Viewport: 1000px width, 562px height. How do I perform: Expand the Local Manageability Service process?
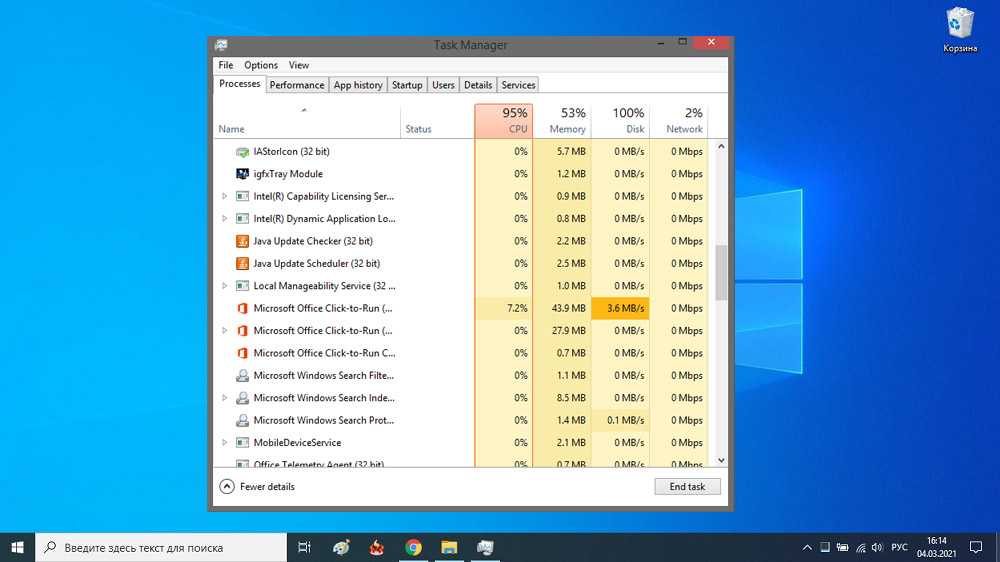[224, 286]
